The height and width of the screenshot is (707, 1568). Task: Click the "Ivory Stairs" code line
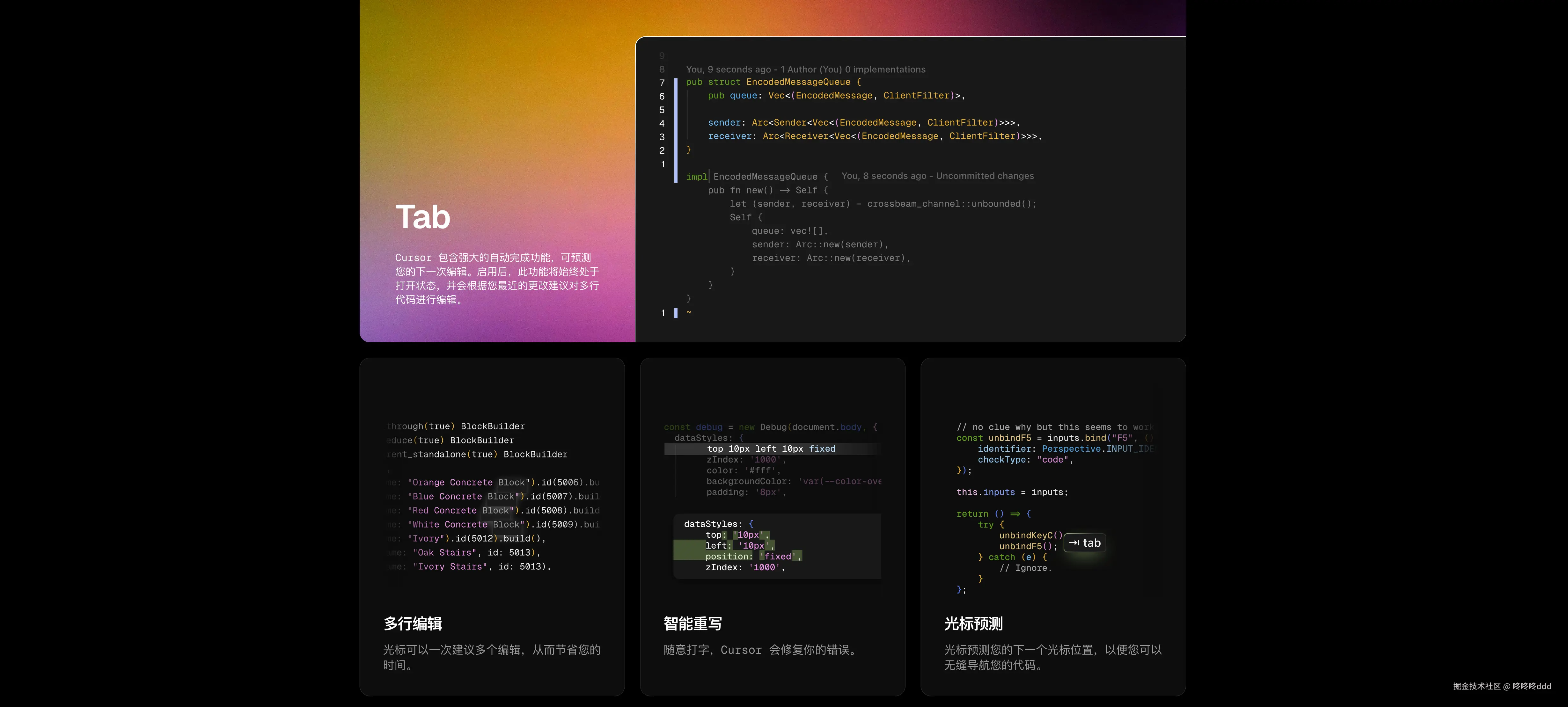[x=469, y=566]
